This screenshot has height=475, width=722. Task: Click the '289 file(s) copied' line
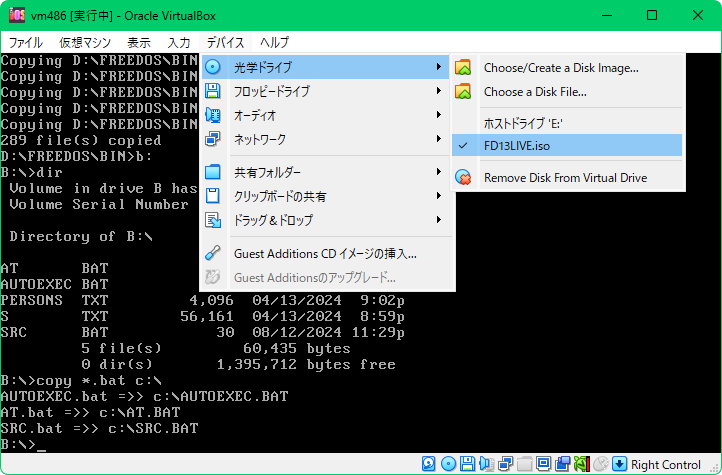(x=81, y=140)
